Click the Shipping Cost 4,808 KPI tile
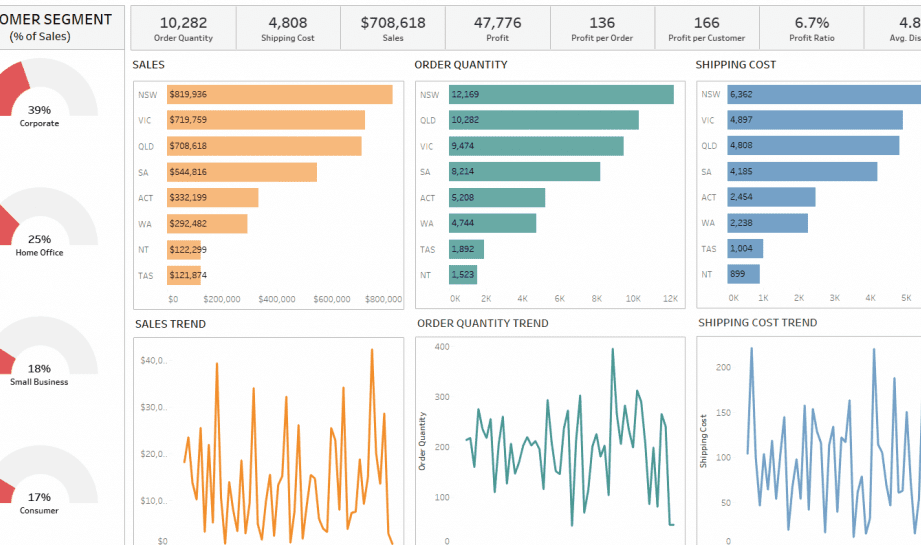 pos(288,28)
